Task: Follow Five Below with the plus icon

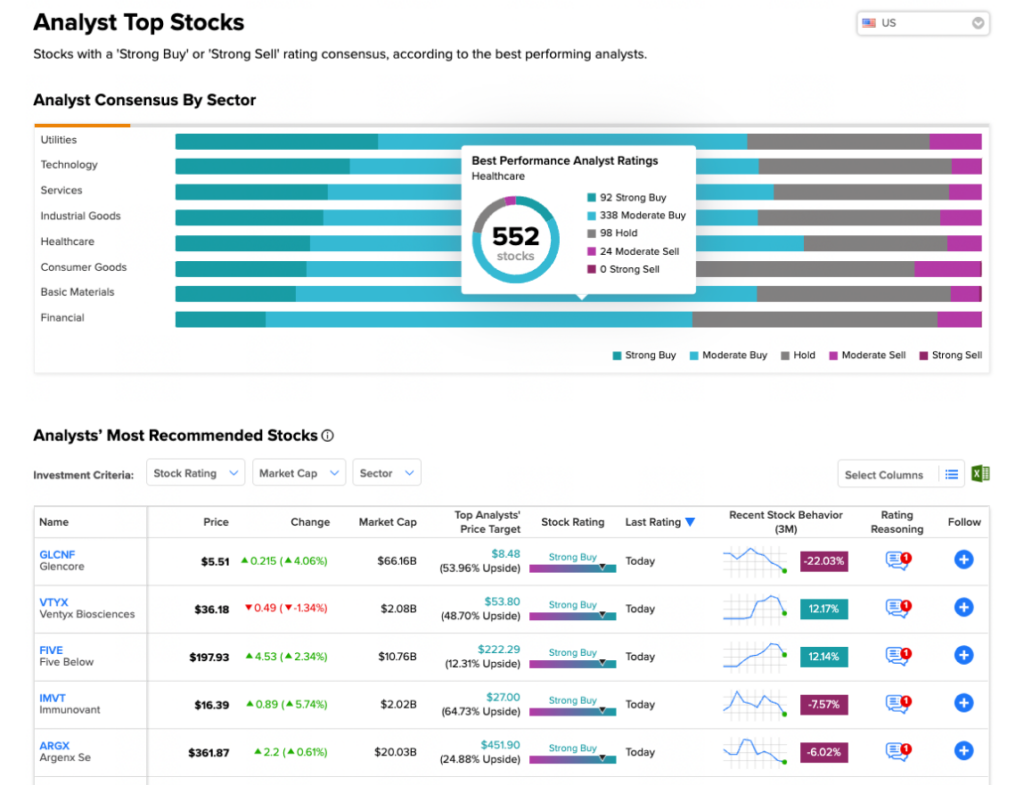Action: pyautogui.click(x=963, y=655)
